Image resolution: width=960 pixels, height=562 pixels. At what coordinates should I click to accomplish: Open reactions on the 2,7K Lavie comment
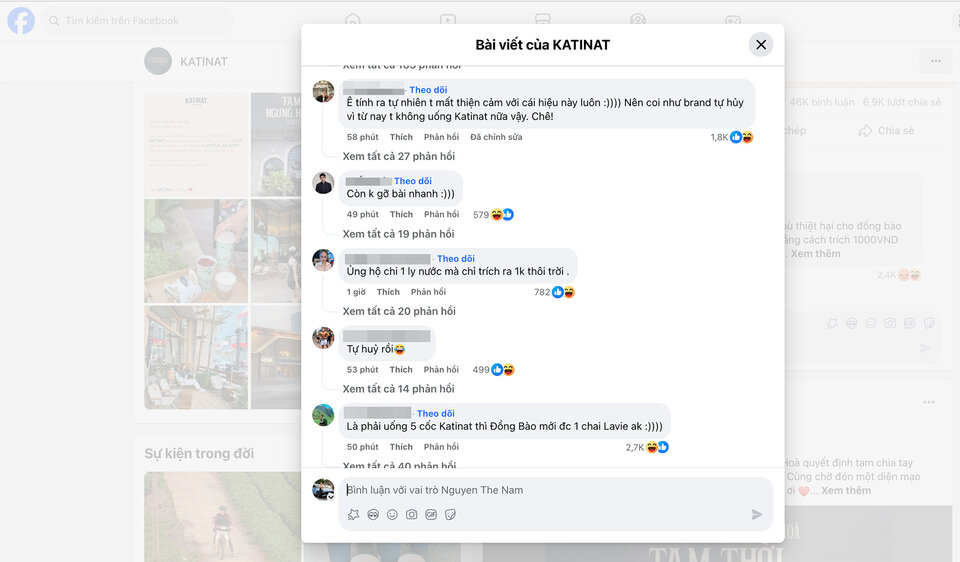click(x=647, y=448)
